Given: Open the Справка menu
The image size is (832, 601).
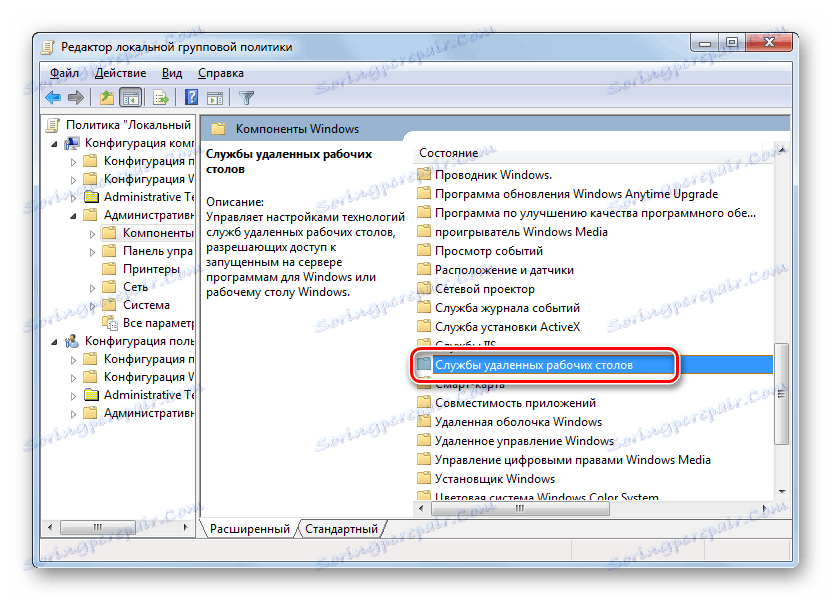Looking at the screenshot, I should [221, 73].
